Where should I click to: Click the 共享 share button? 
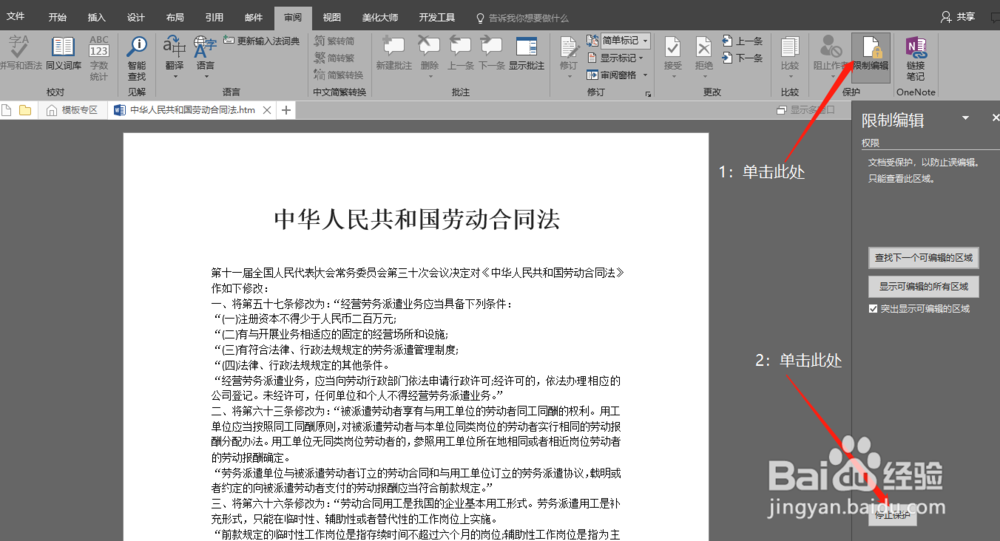958,17
